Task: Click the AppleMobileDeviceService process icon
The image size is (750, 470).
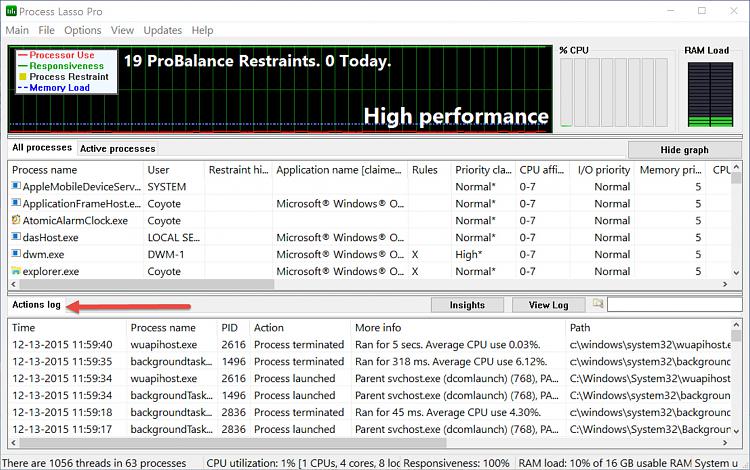Action: (x=16, y=186)
